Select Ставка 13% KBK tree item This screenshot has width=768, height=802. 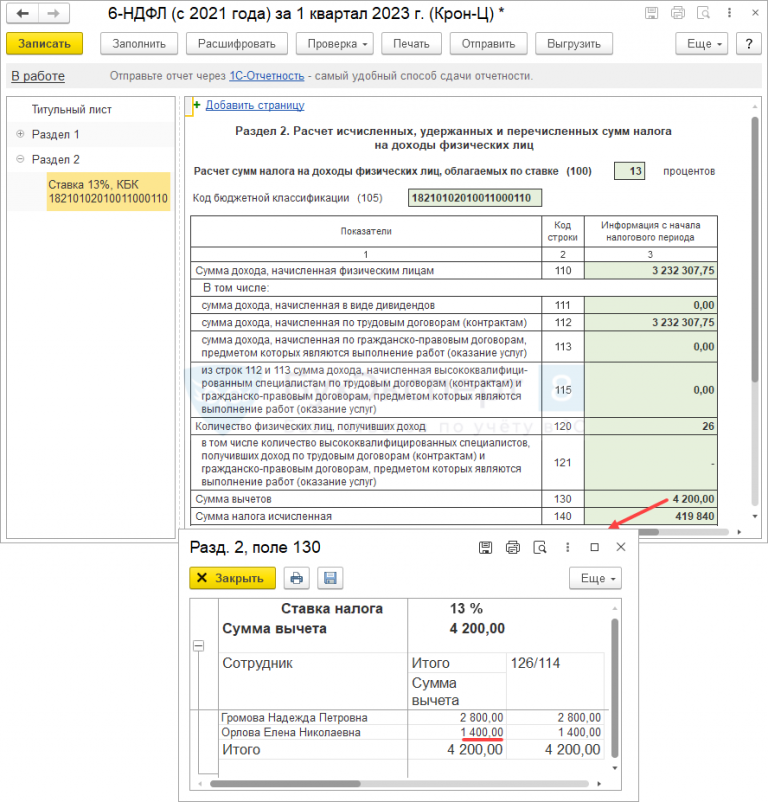[108, 191]
